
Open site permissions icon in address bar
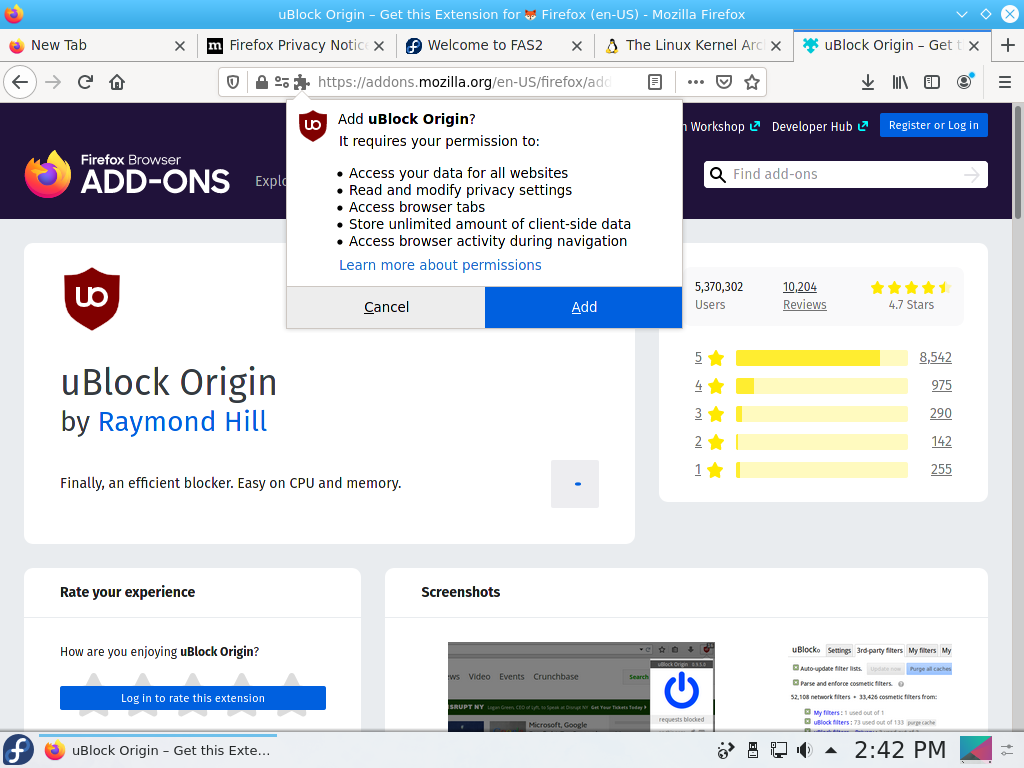point(281,82)
